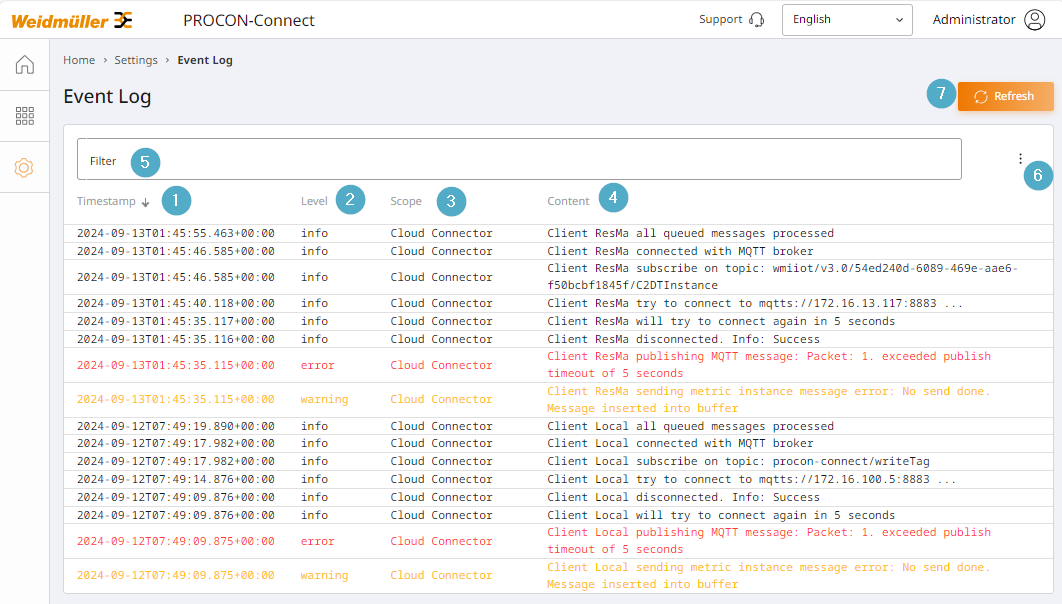Viewport: 1062px width, 604px height.
Task: Select the Local sending metric instance warning text
Action: pyautogui.click(x=769, y=576)
